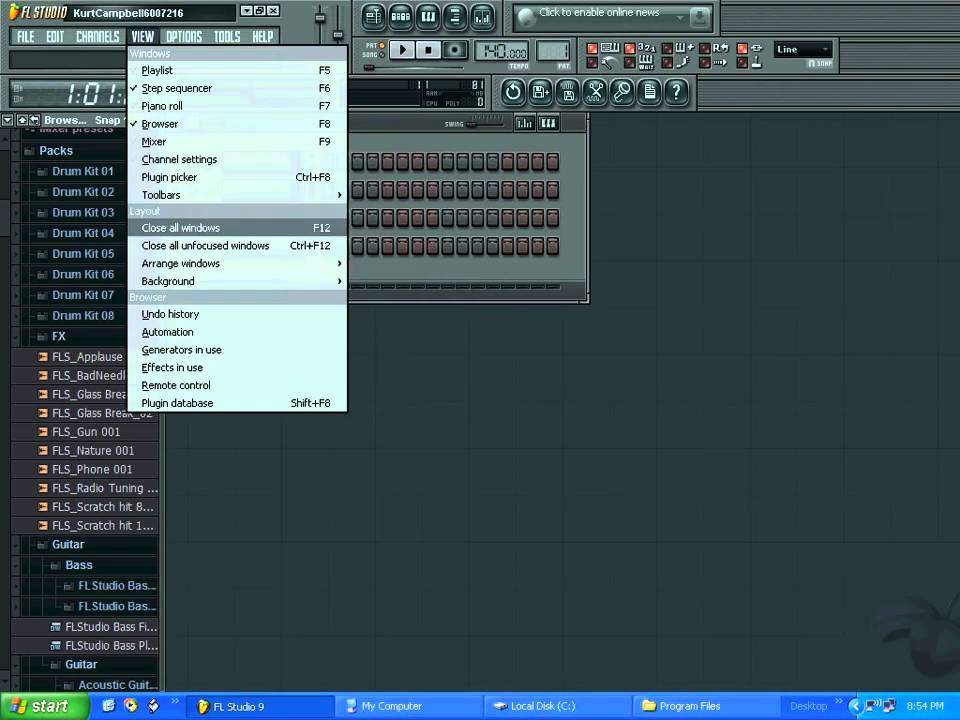Select Plugin picker menu entry
The height and width of the screenshot is (720, 960).
click(238, 177)
